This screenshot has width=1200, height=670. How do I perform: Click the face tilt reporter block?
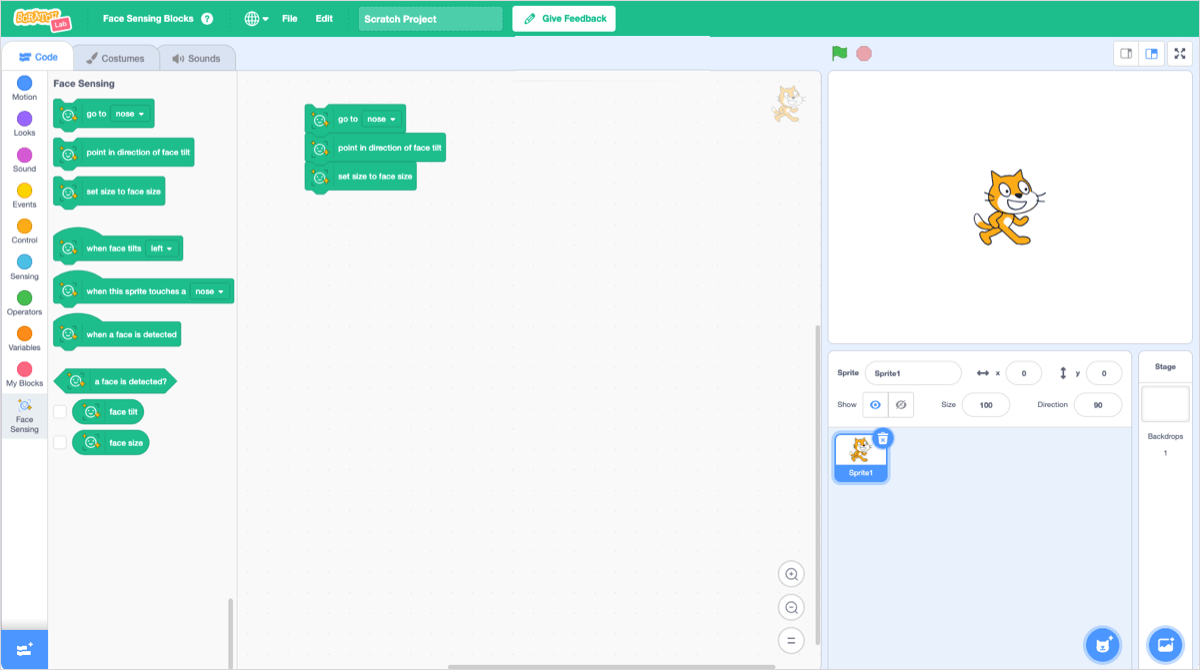tap(109, 411)
